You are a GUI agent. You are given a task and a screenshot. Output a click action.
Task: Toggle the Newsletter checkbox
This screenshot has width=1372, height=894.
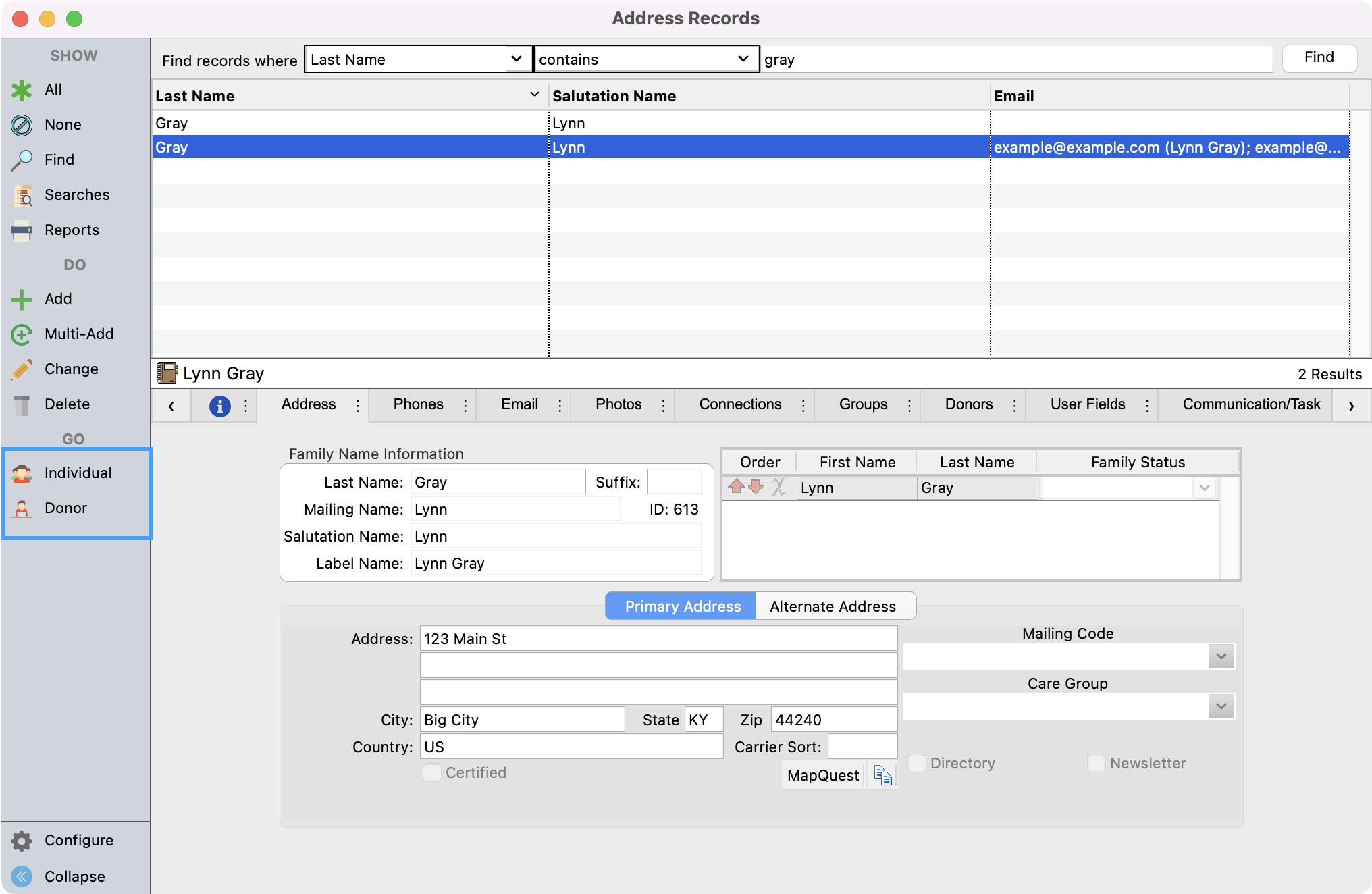1097,763
